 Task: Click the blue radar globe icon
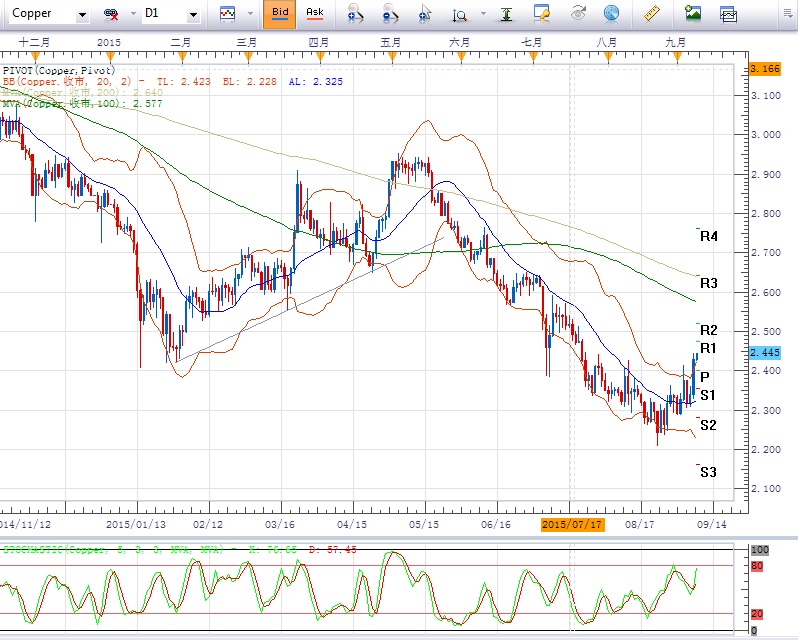tap(611, 14)
